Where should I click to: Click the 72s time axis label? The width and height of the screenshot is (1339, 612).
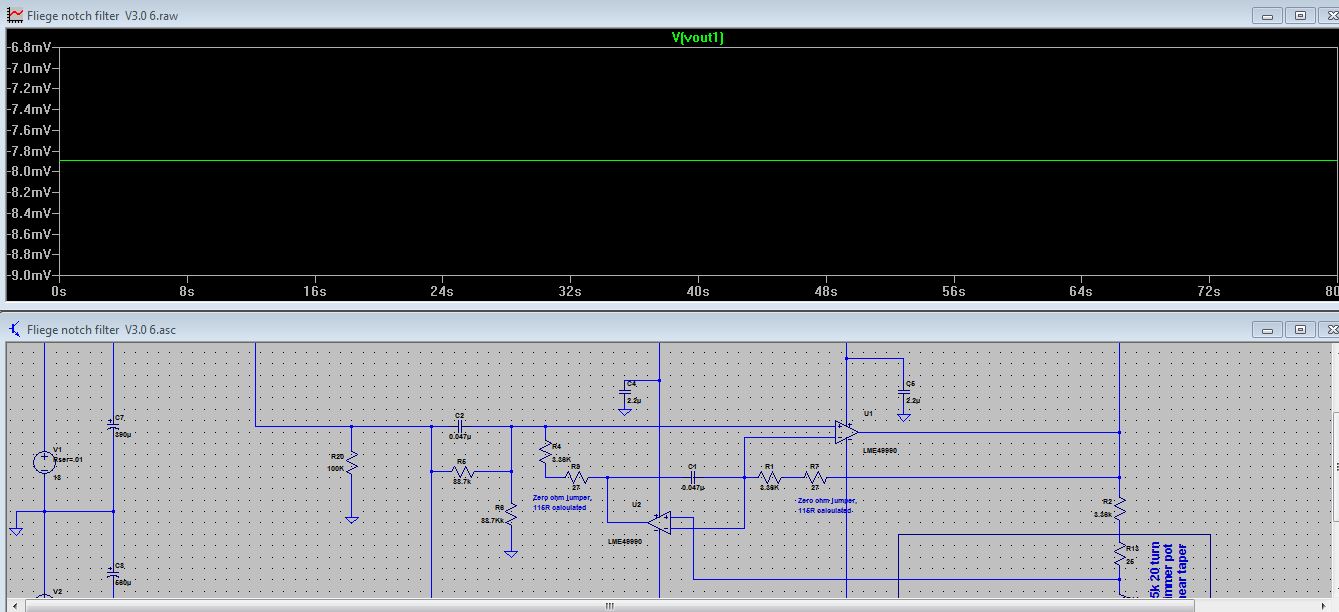[1209, 291]
